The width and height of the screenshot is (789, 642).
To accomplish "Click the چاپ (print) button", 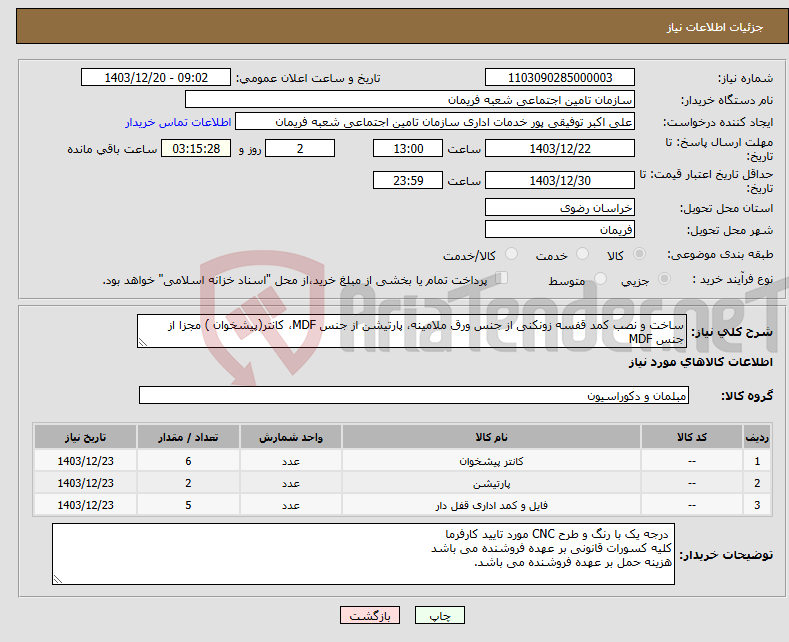I will tap(439, 615).
